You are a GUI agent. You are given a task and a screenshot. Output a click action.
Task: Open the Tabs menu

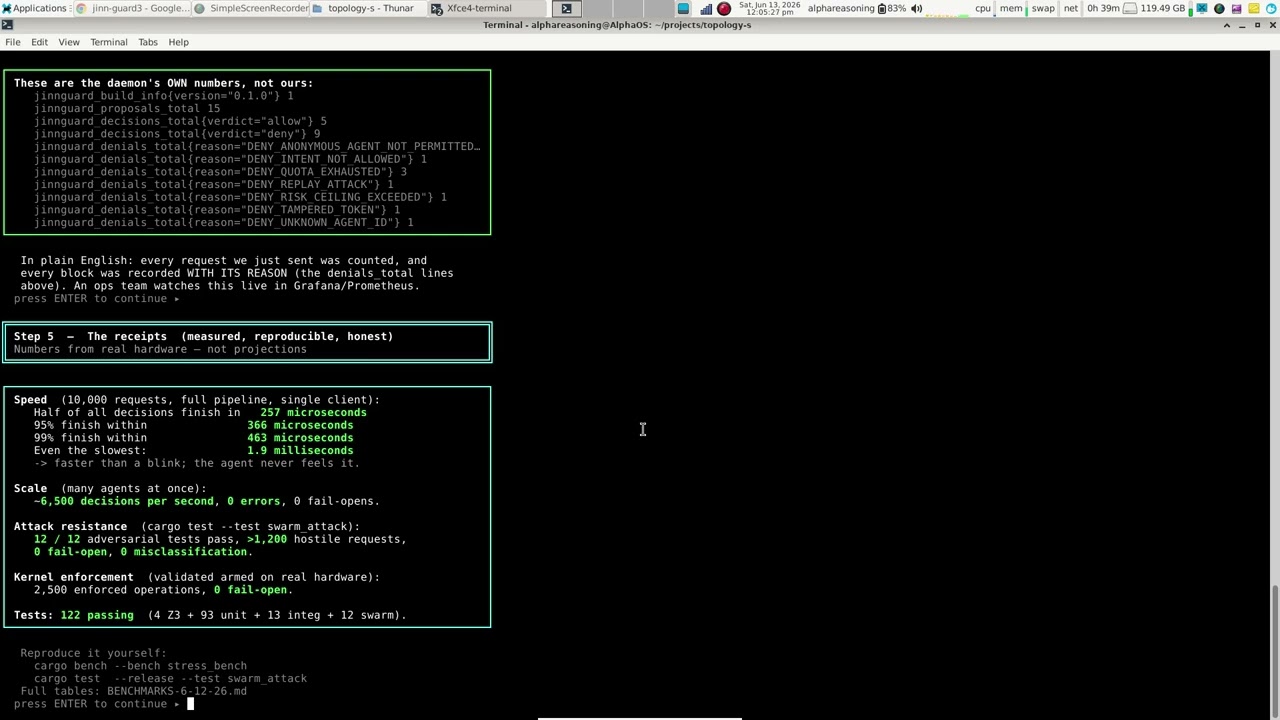(148, 42)
